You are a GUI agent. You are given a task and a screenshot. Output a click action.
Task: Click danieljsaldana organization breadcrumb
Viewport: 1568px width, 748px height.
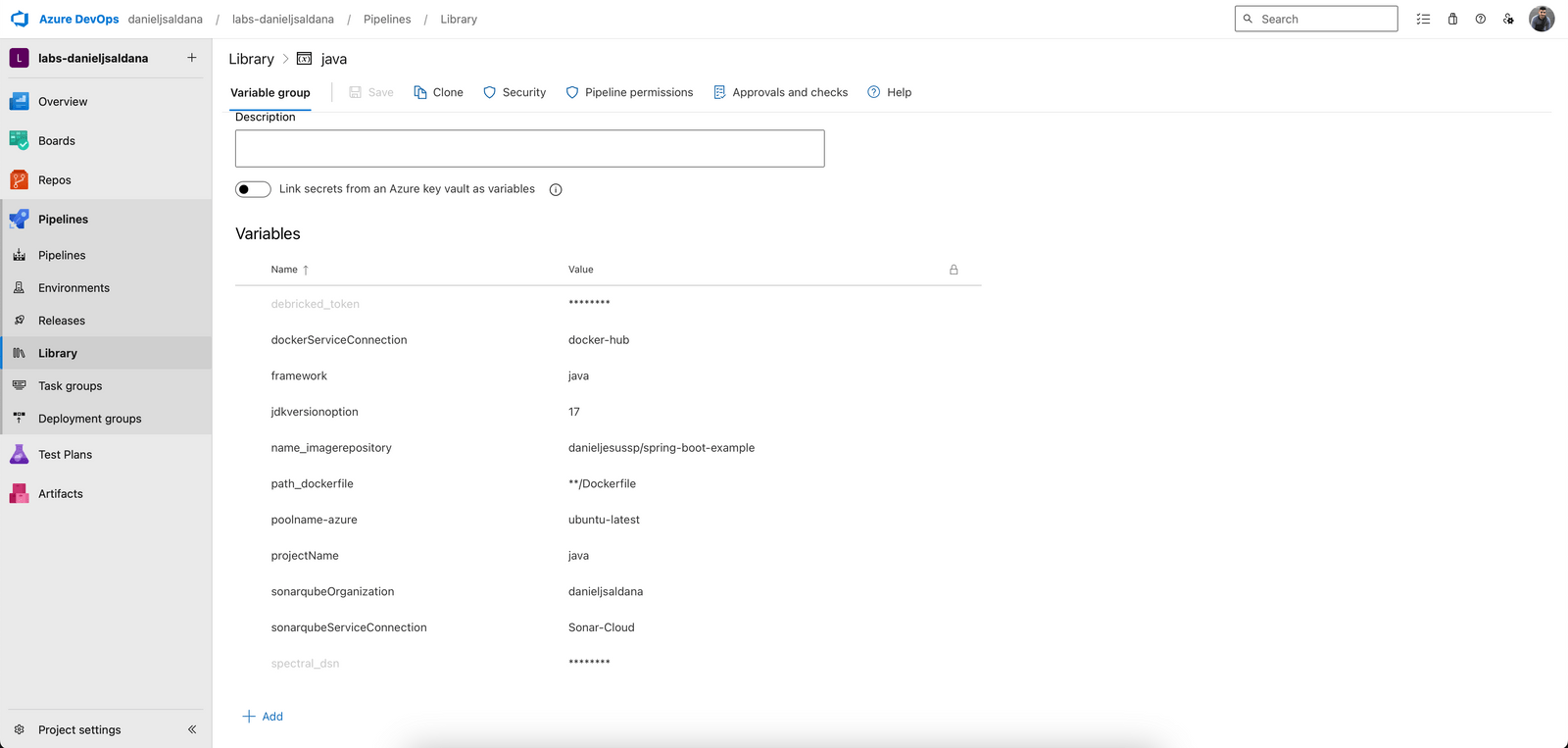click(166, 19)
